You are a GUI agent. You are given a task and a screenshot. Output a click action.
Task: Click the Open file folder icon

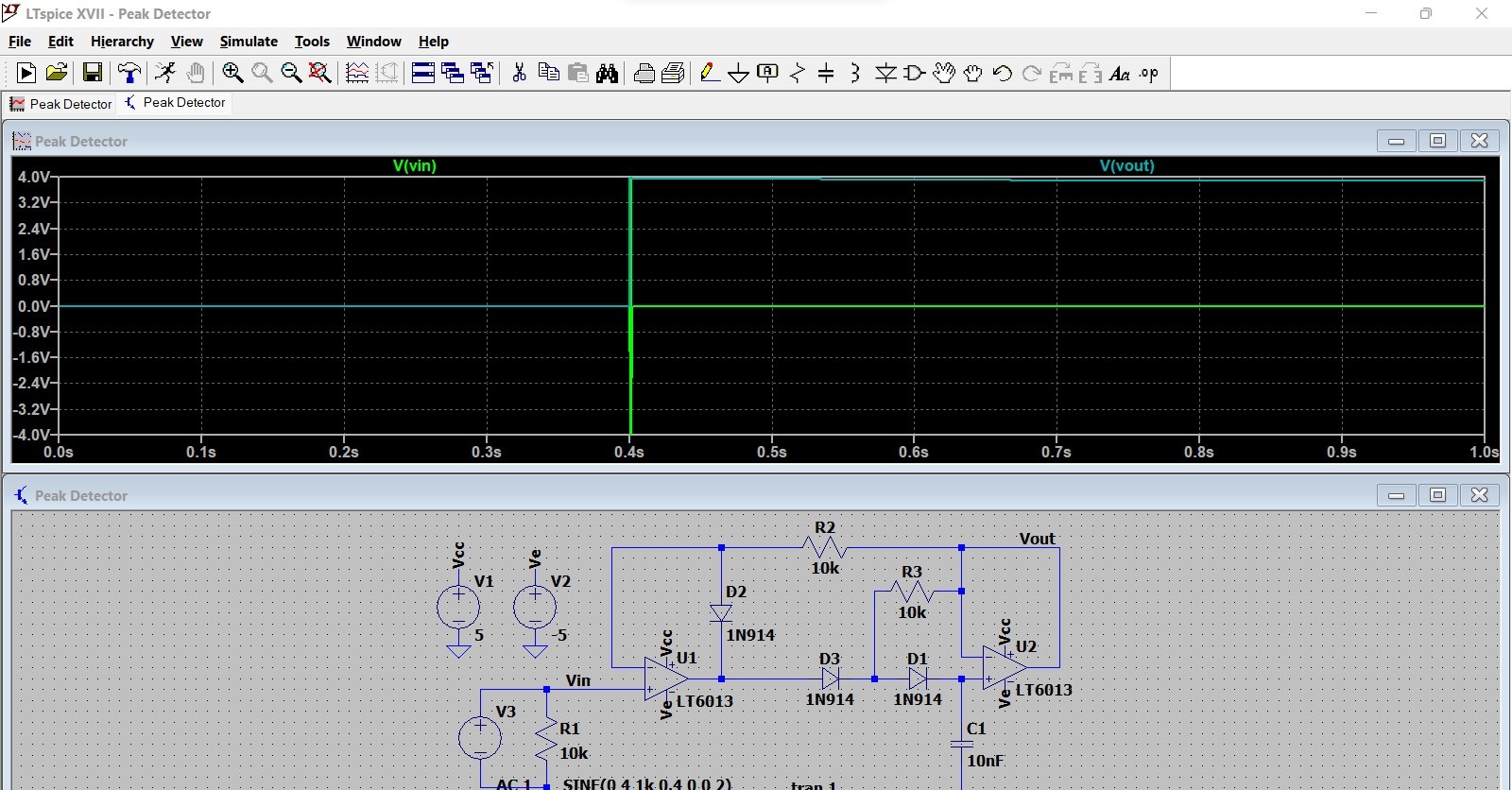57,73
